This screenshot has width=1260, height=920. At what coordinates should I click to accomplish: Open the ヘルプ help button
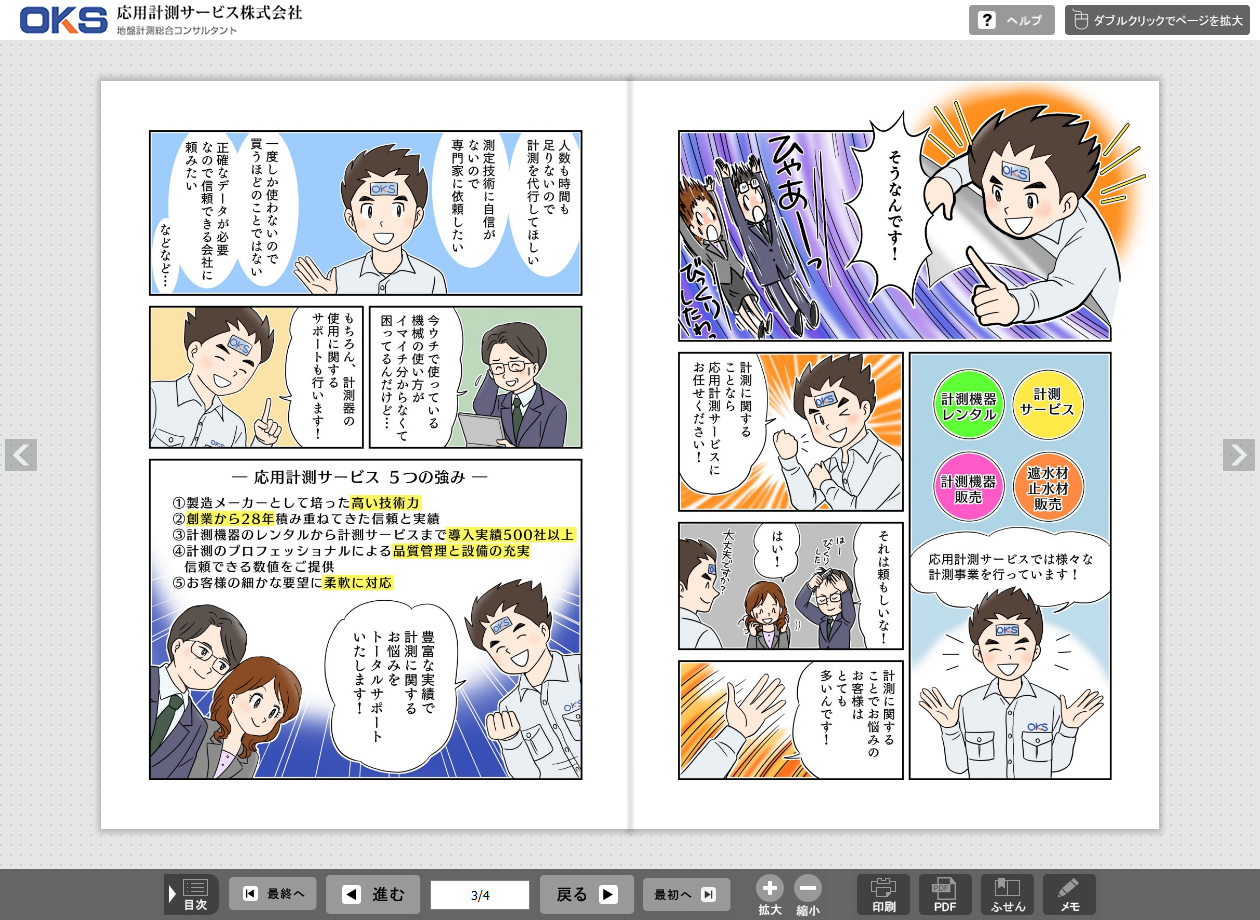point(1011,20)
